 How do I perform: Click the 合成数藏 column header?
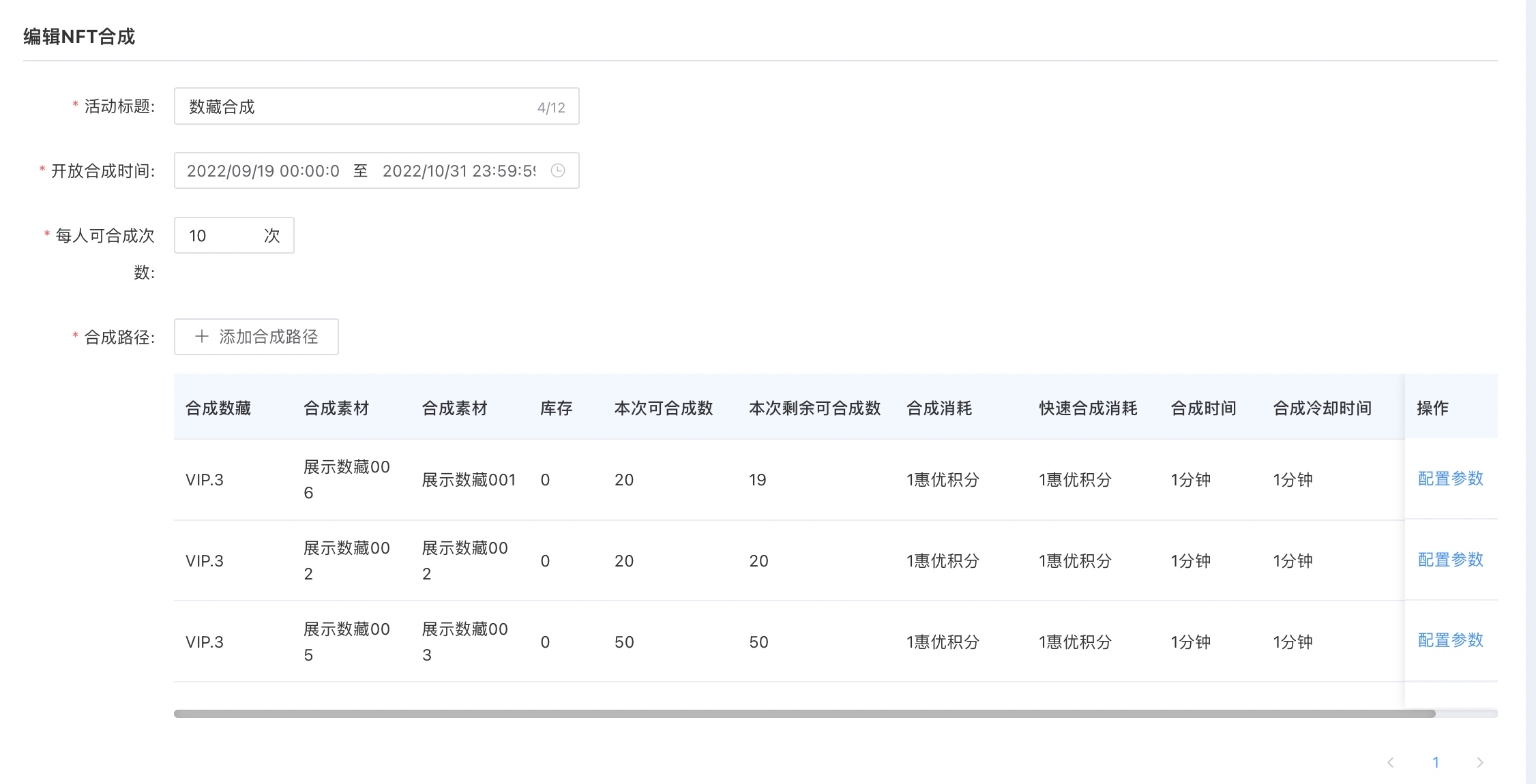218,408
